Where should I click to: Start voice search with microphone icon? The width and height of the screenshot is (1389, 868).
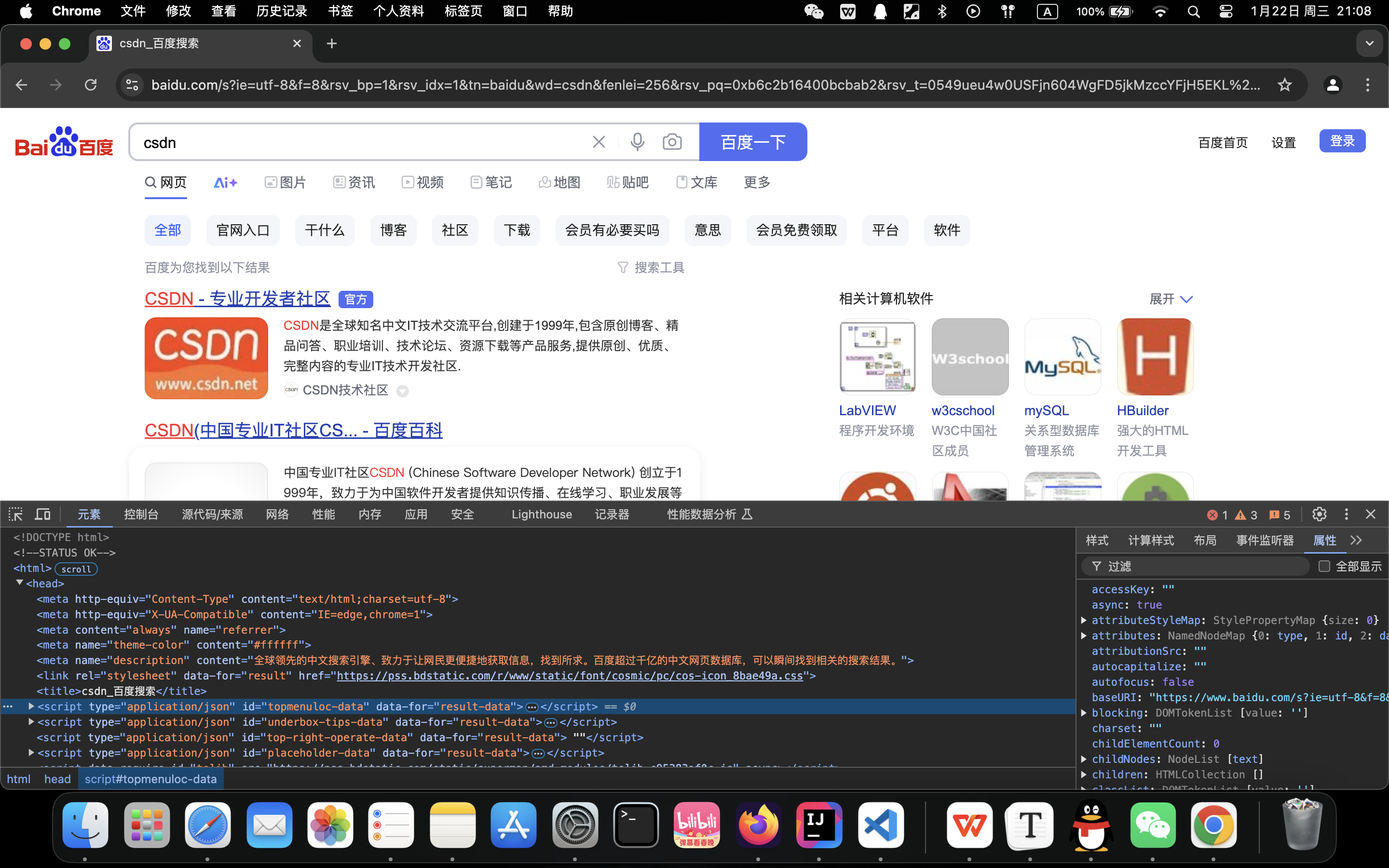(637, 142)
